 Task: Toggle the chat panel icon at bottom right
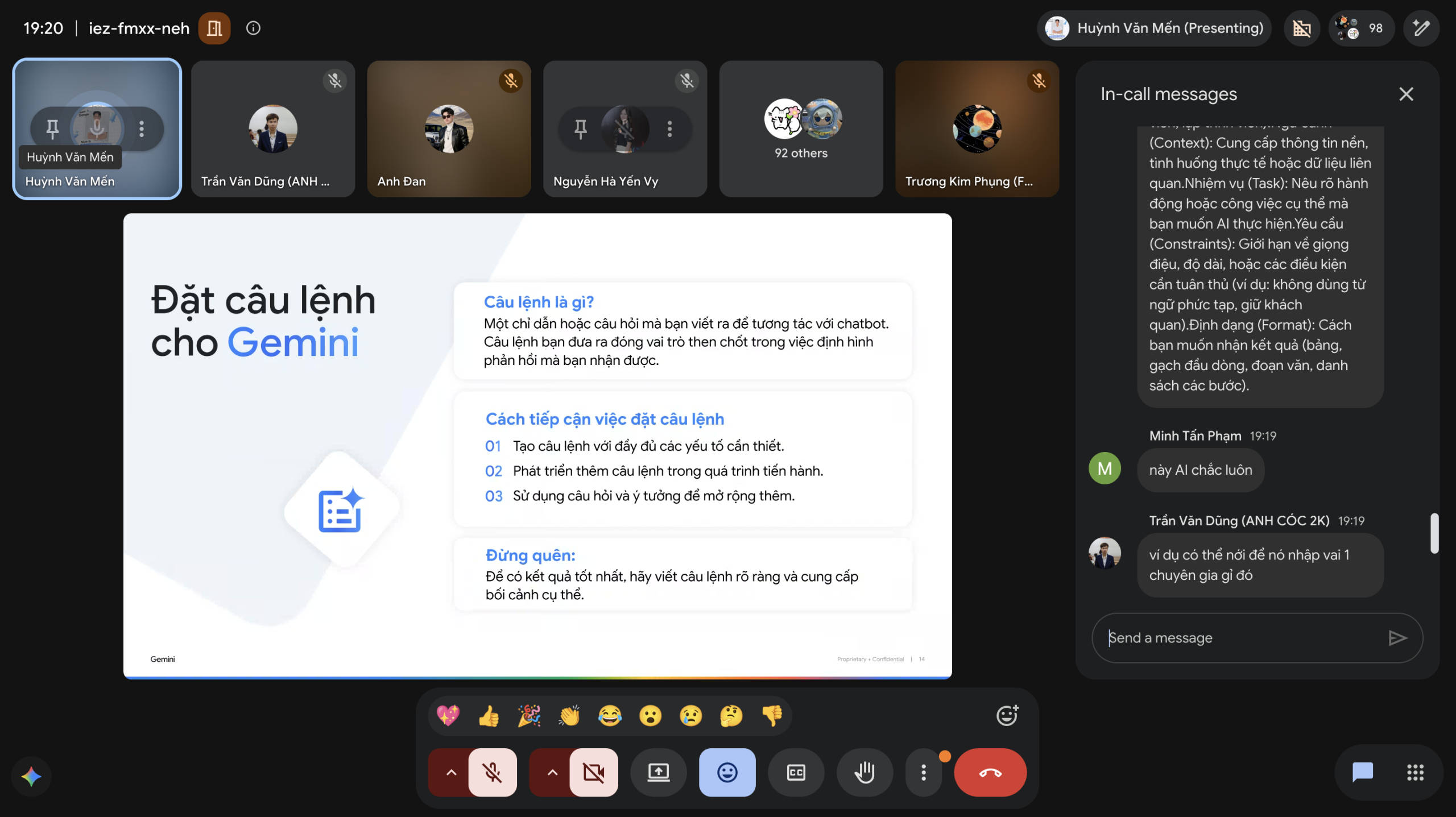pos(1362,772)
